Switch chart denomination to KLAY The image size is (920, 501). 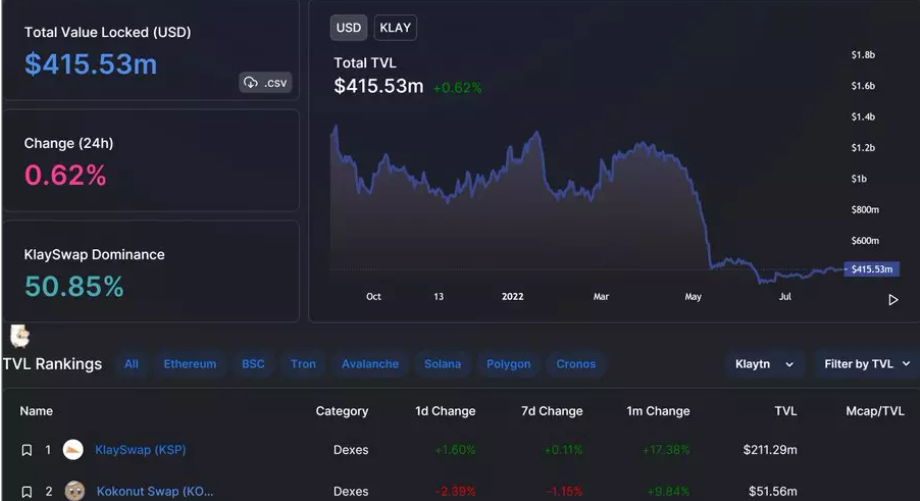coord(395,28)
